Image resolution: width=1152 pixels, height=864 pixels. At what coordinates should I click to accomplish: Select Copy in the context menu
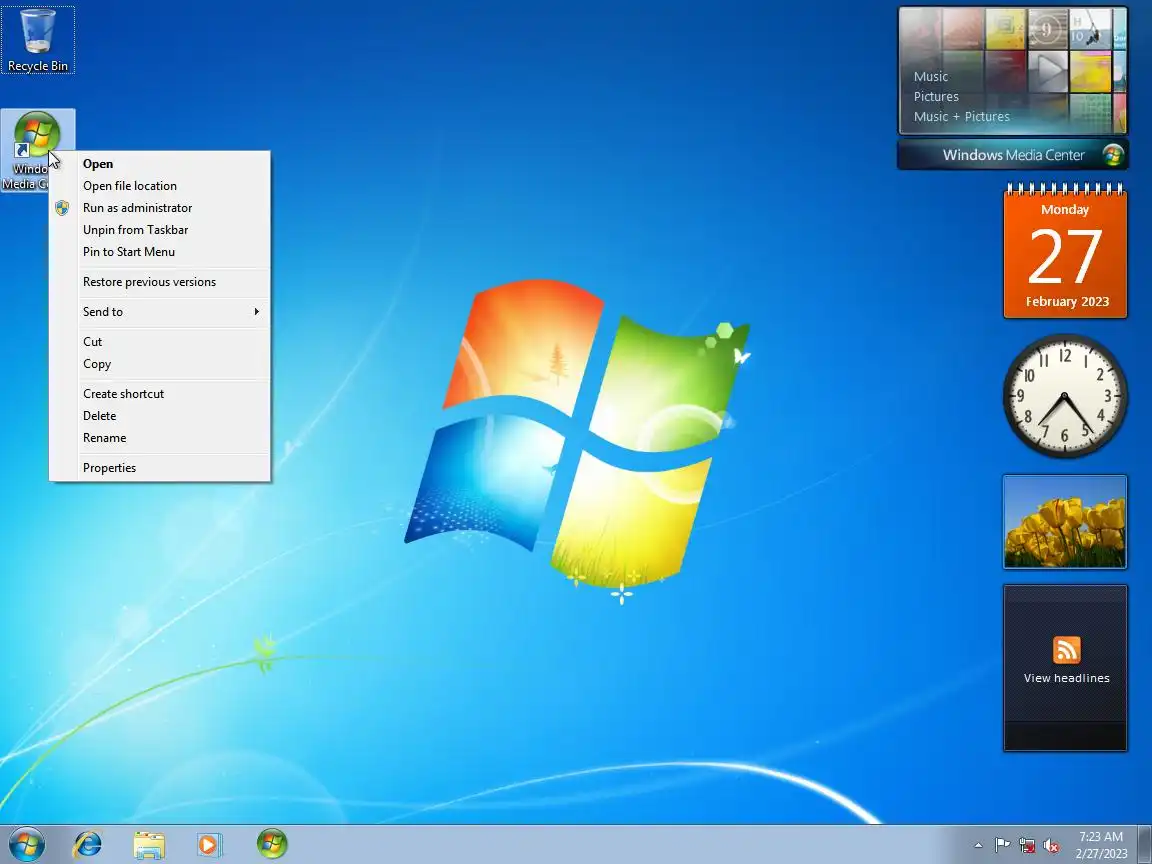(x=160, y=364)
